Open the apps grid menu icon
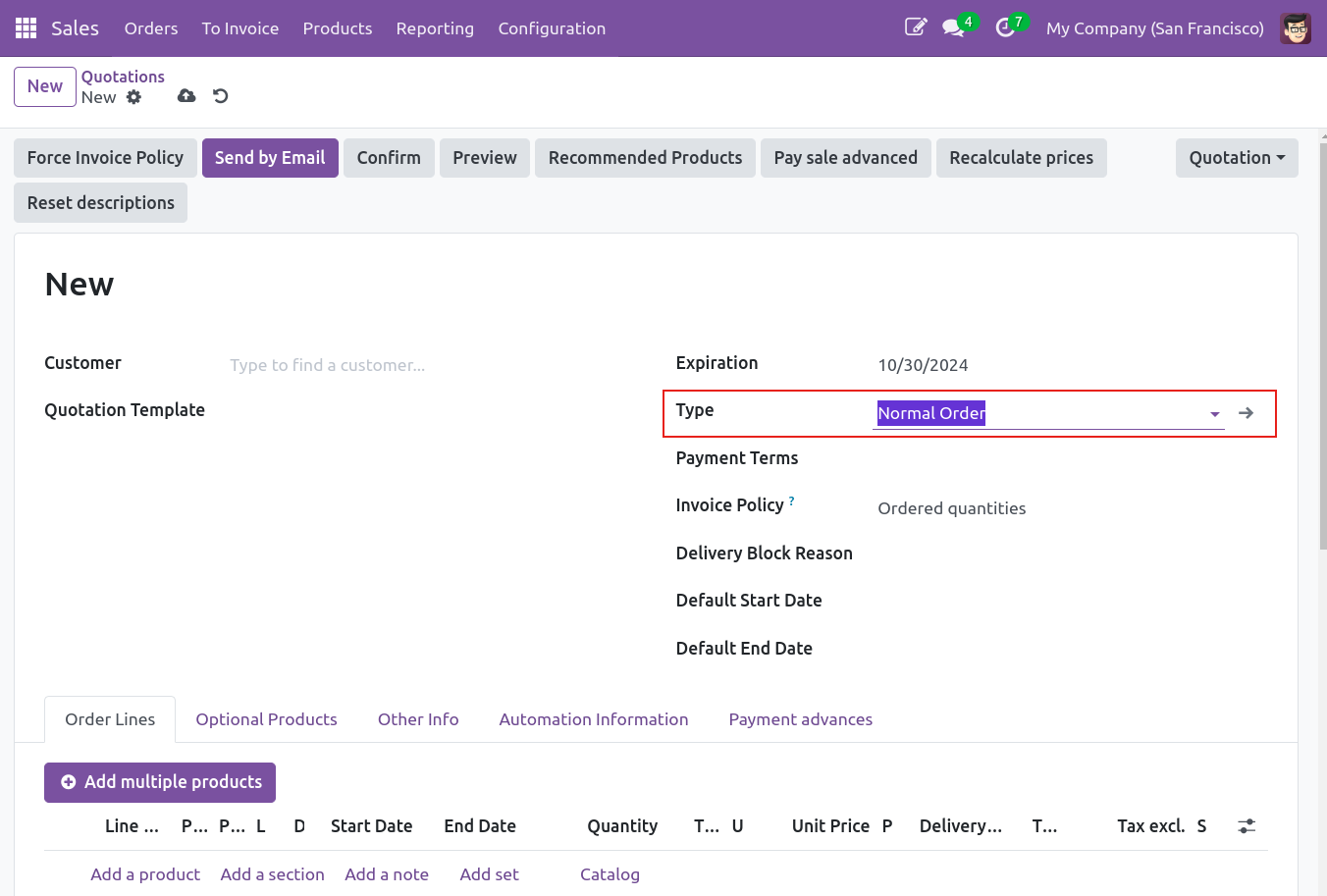Viewport: 1327px width, 896px height. [x=27, y=28]
